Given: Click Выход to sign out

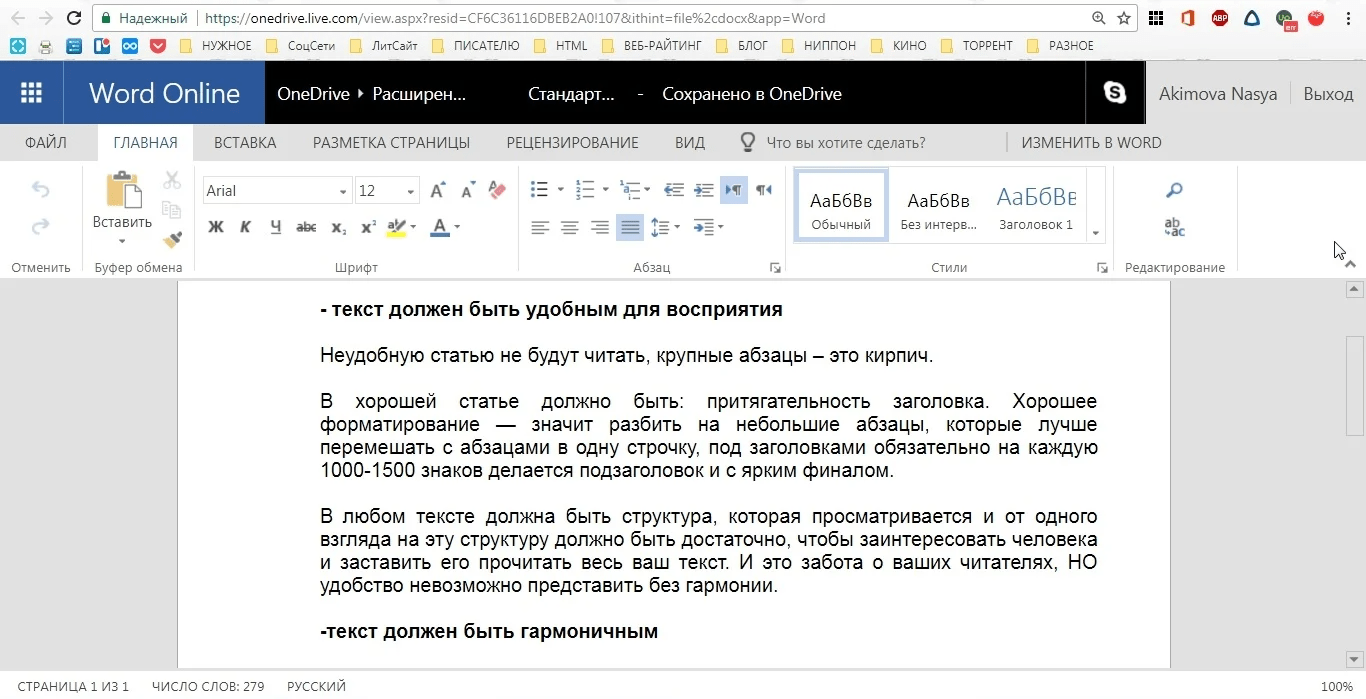Looking at the screenshot, I should [1328, 93].
